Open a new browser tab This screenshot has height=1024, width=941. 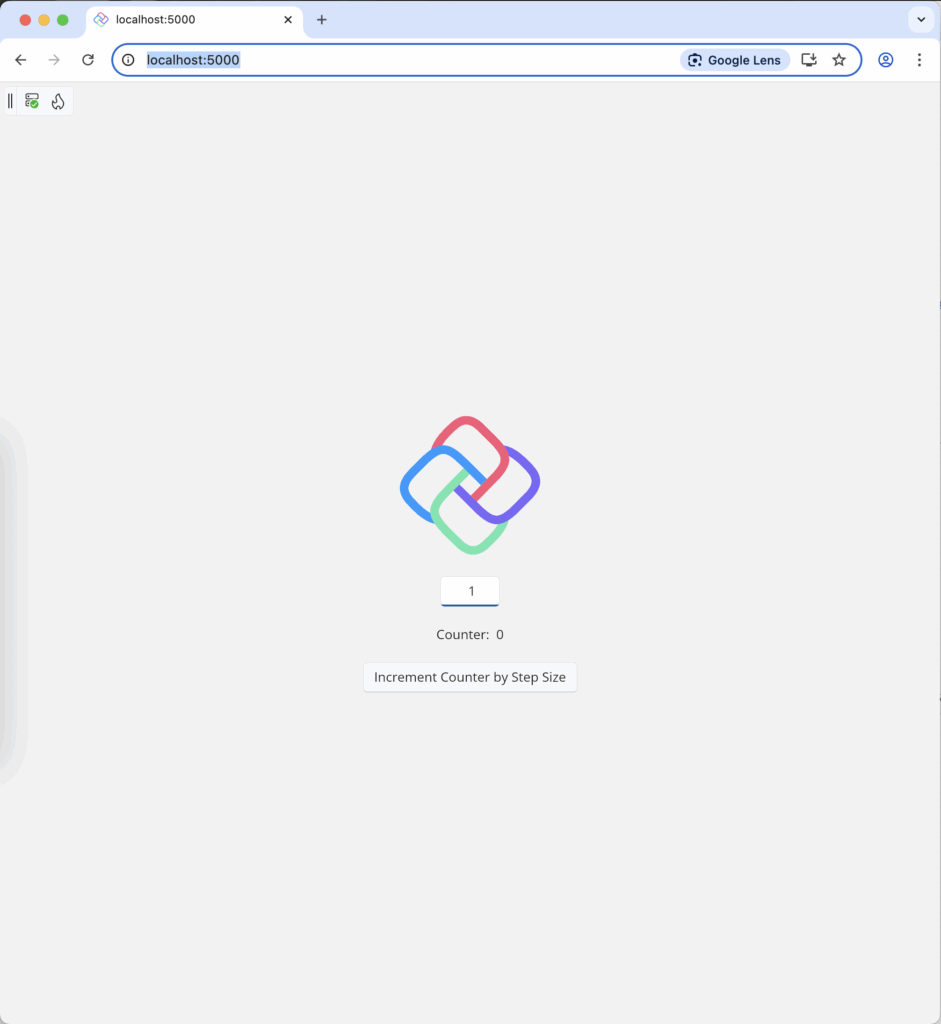point(322,20)
